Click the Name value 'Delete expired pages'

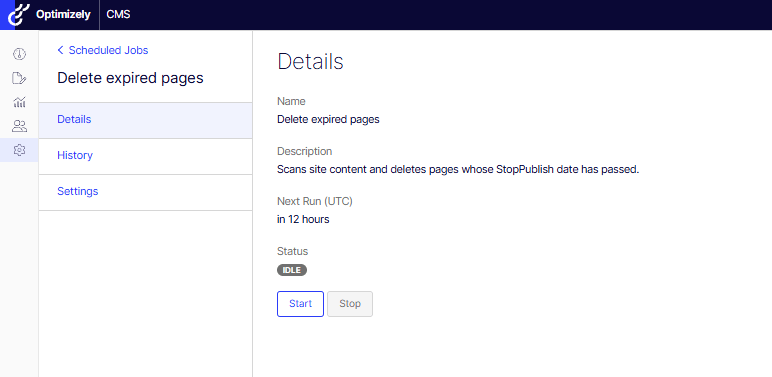point(328,119)
